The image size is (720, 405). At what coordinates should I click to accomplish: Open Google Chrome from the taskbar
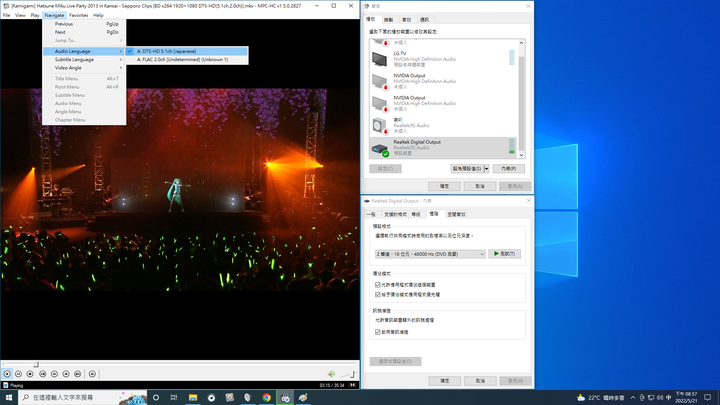[266, 398]
